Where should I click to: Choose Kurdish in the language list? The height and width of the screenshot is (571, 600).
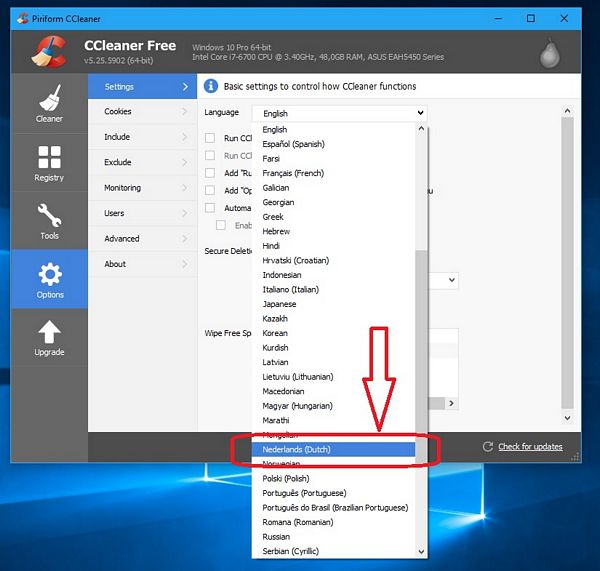tap(333, 347)
